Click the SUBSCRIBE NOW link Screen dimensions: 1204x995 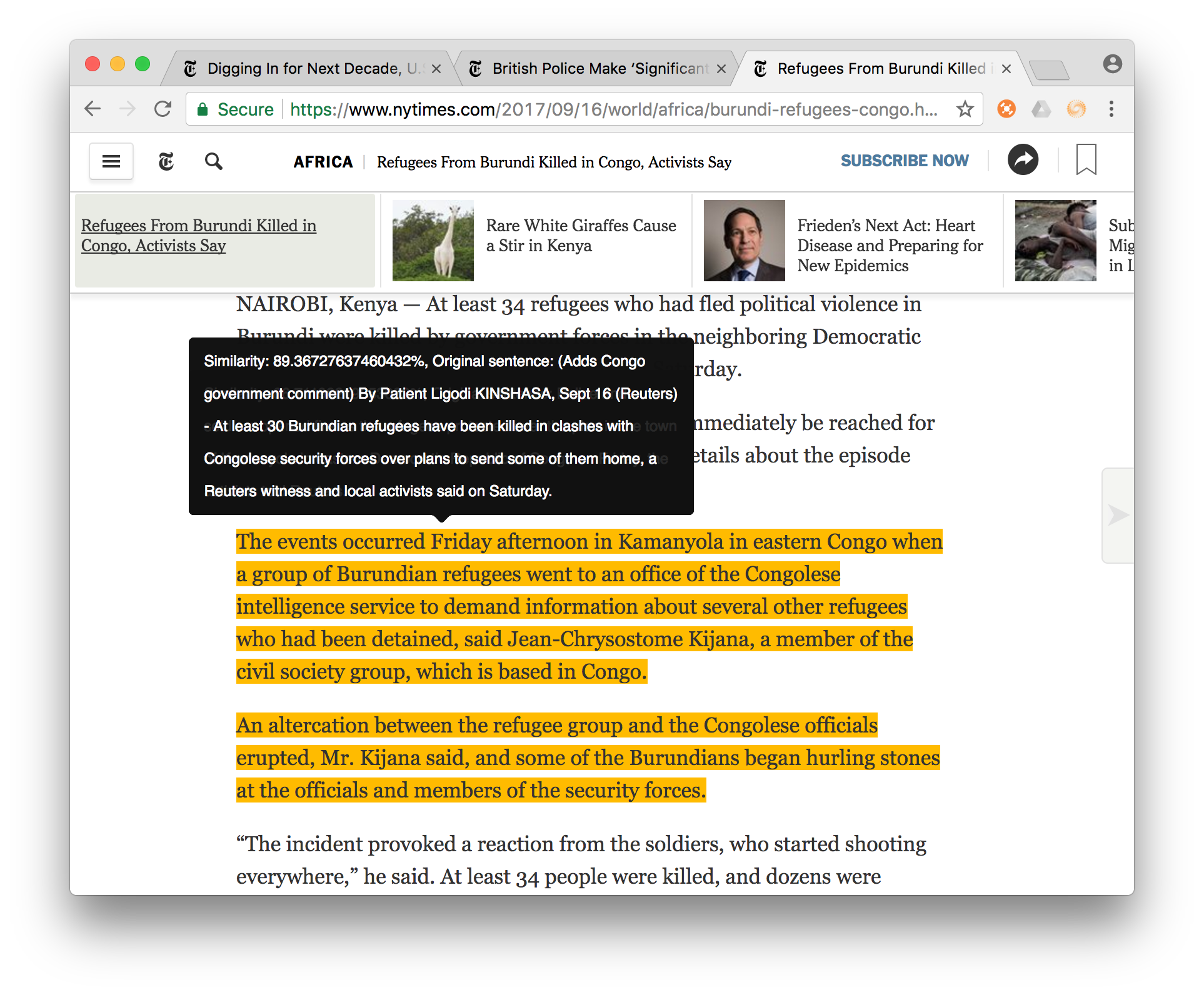point(904,161)
